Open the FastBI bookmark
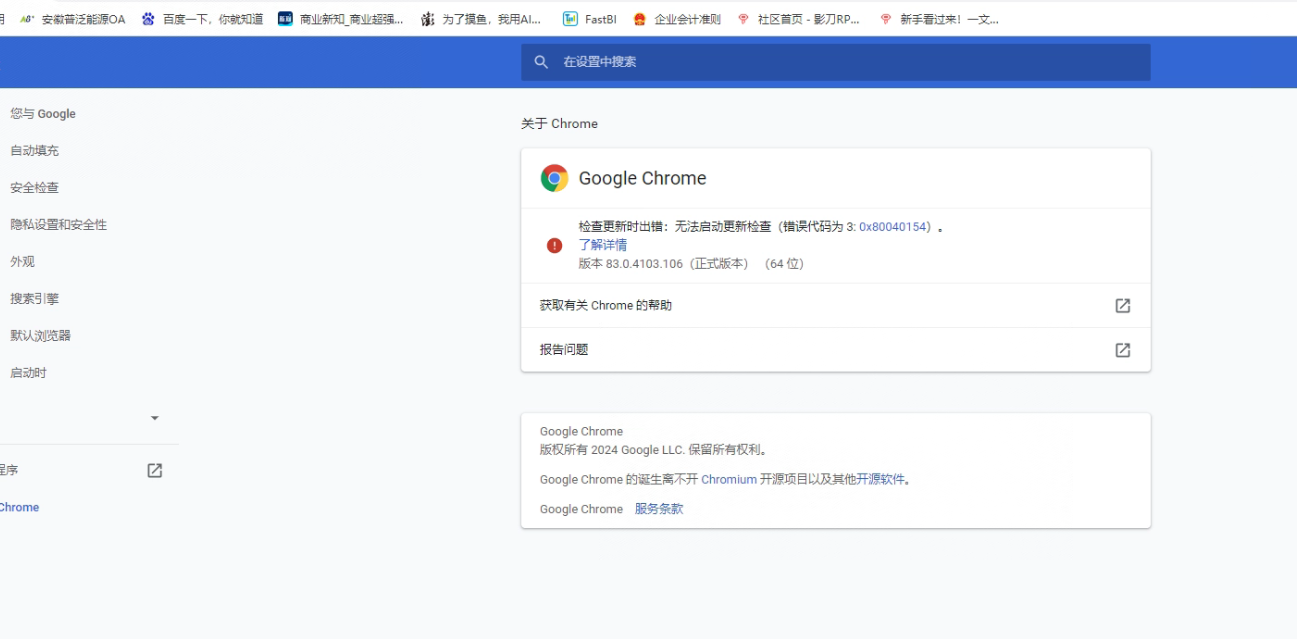The width and height of the screenshot is (1297, 639). 590,19
